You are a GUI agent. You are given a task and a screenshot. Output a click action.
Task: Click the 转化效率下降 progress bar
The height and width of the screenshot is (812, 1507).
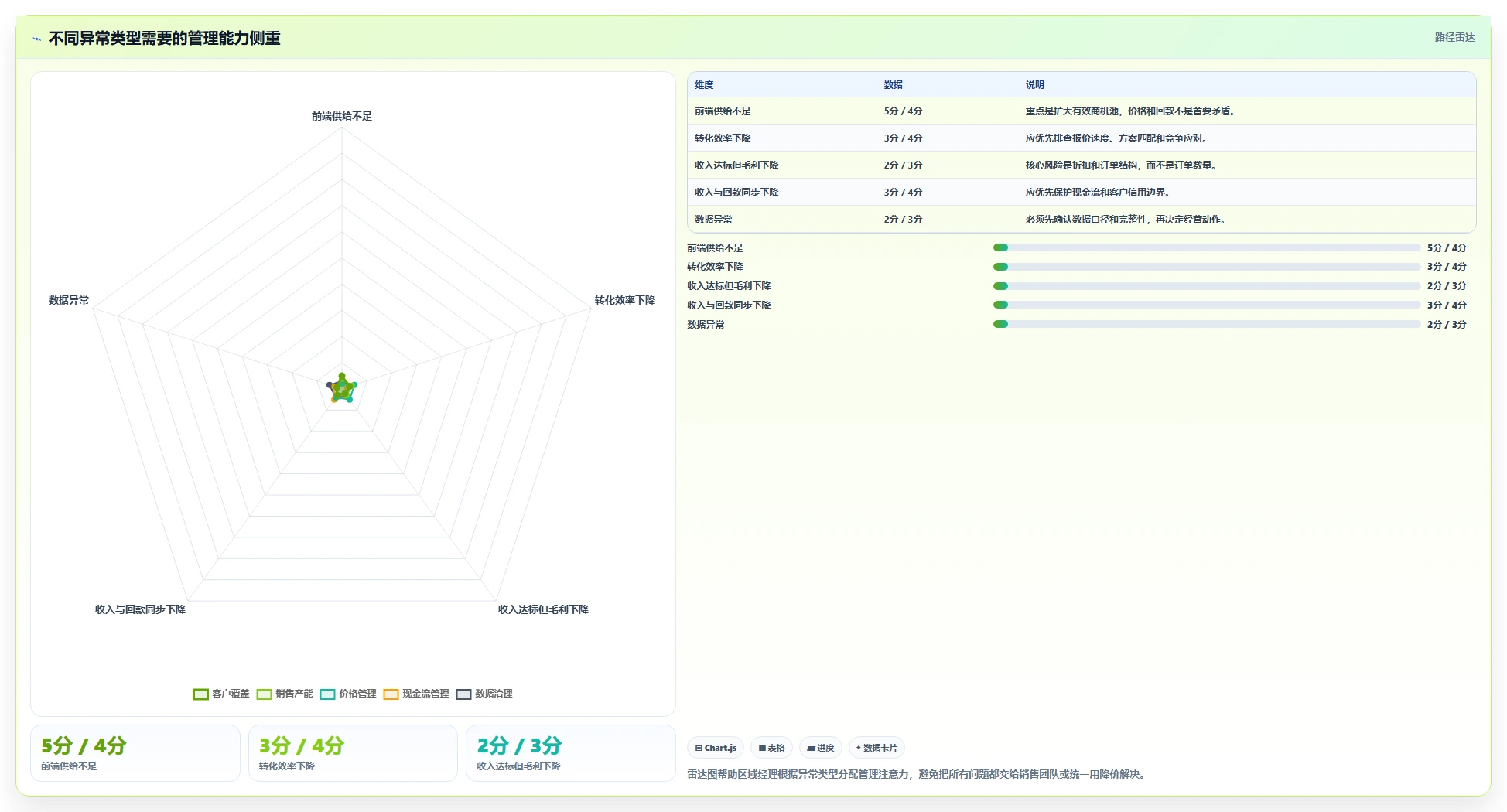click(x=1207, y=267)
